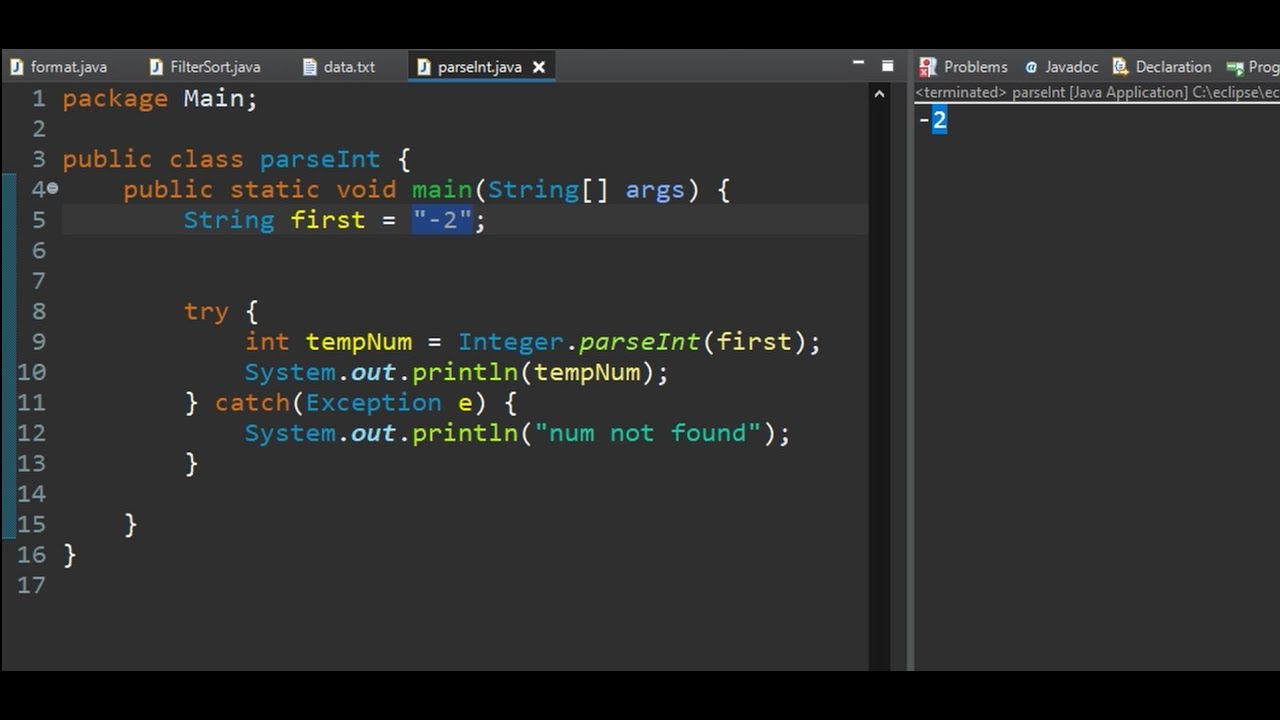Viewport: 1280px width, 720px height.
Task: Click 'int' keyword on line 9
Action: point(267,342)
